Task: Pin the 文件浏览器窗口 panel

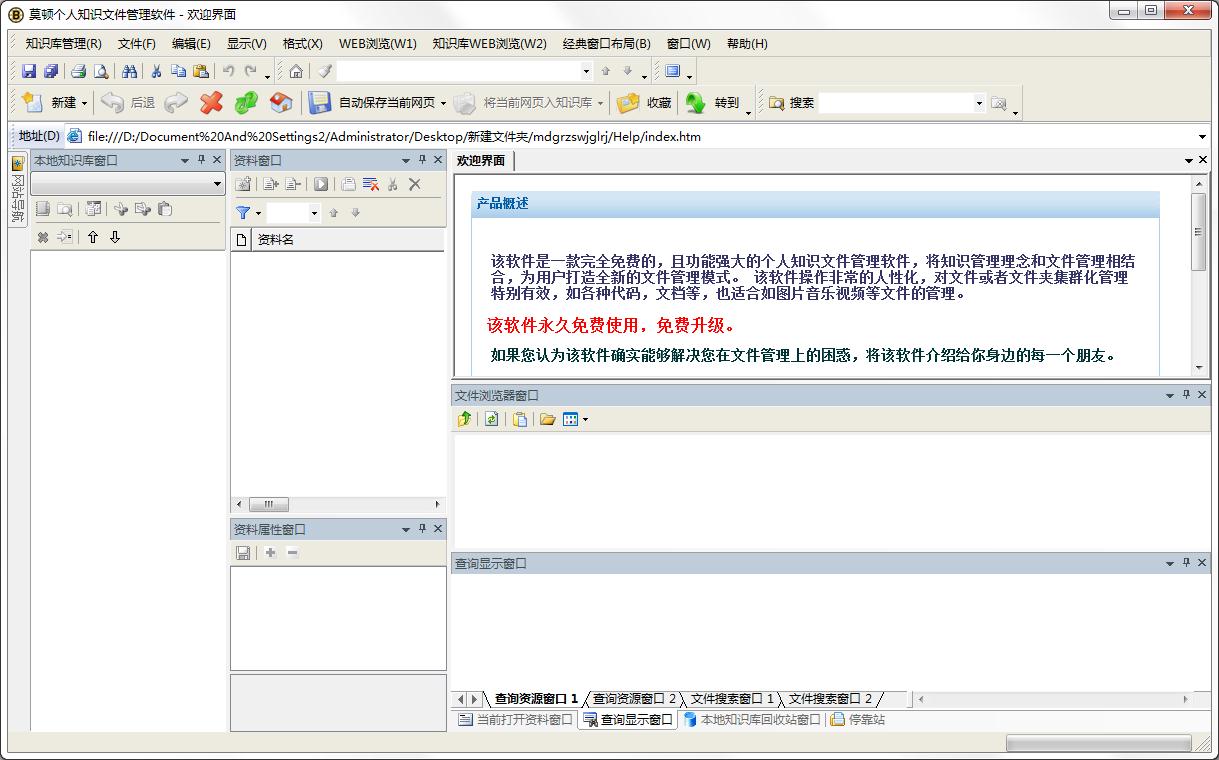Action: [x=1184, y=395]
